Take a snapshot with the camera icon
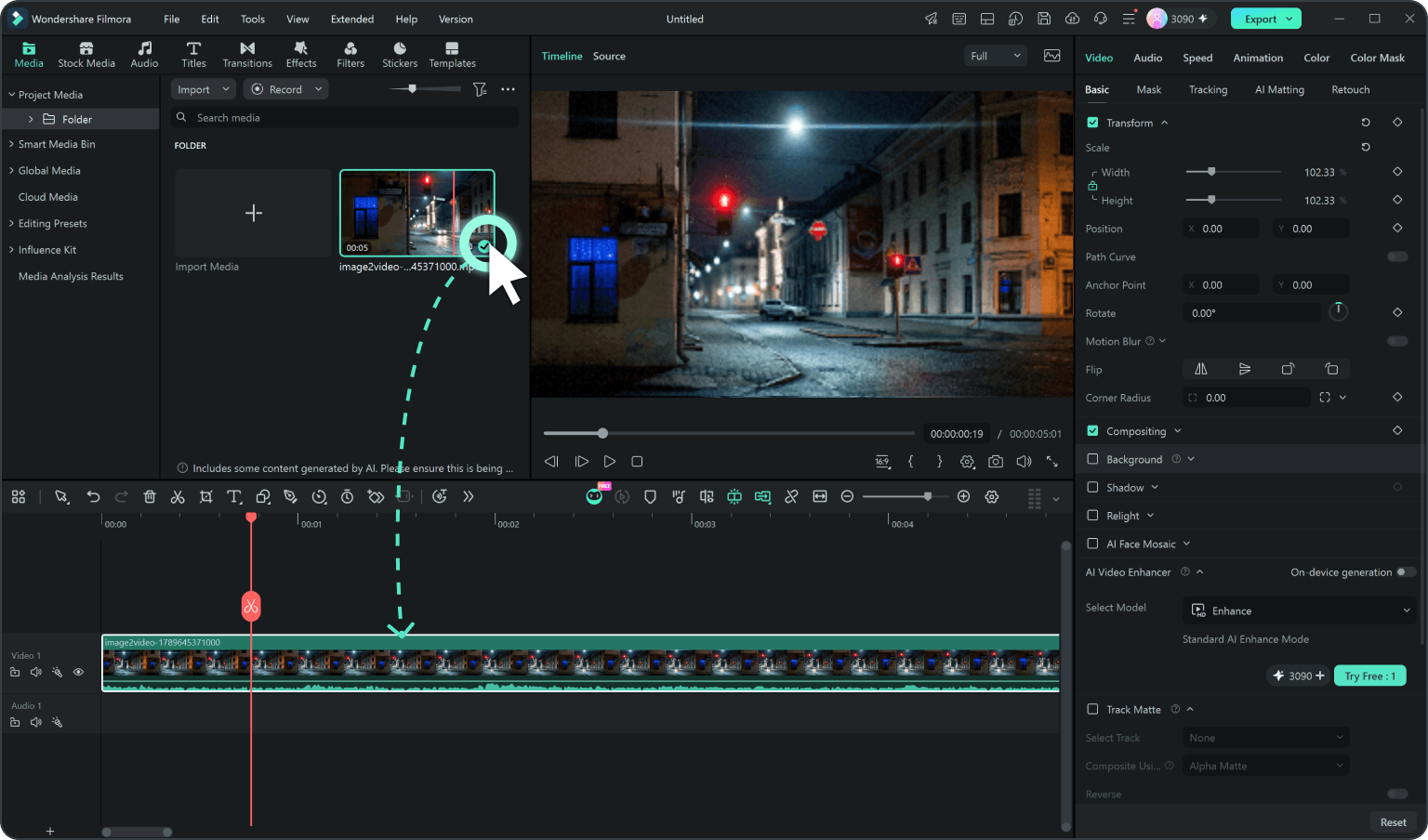The width and height of the screenshot is (1428, 840). point(996,461)
